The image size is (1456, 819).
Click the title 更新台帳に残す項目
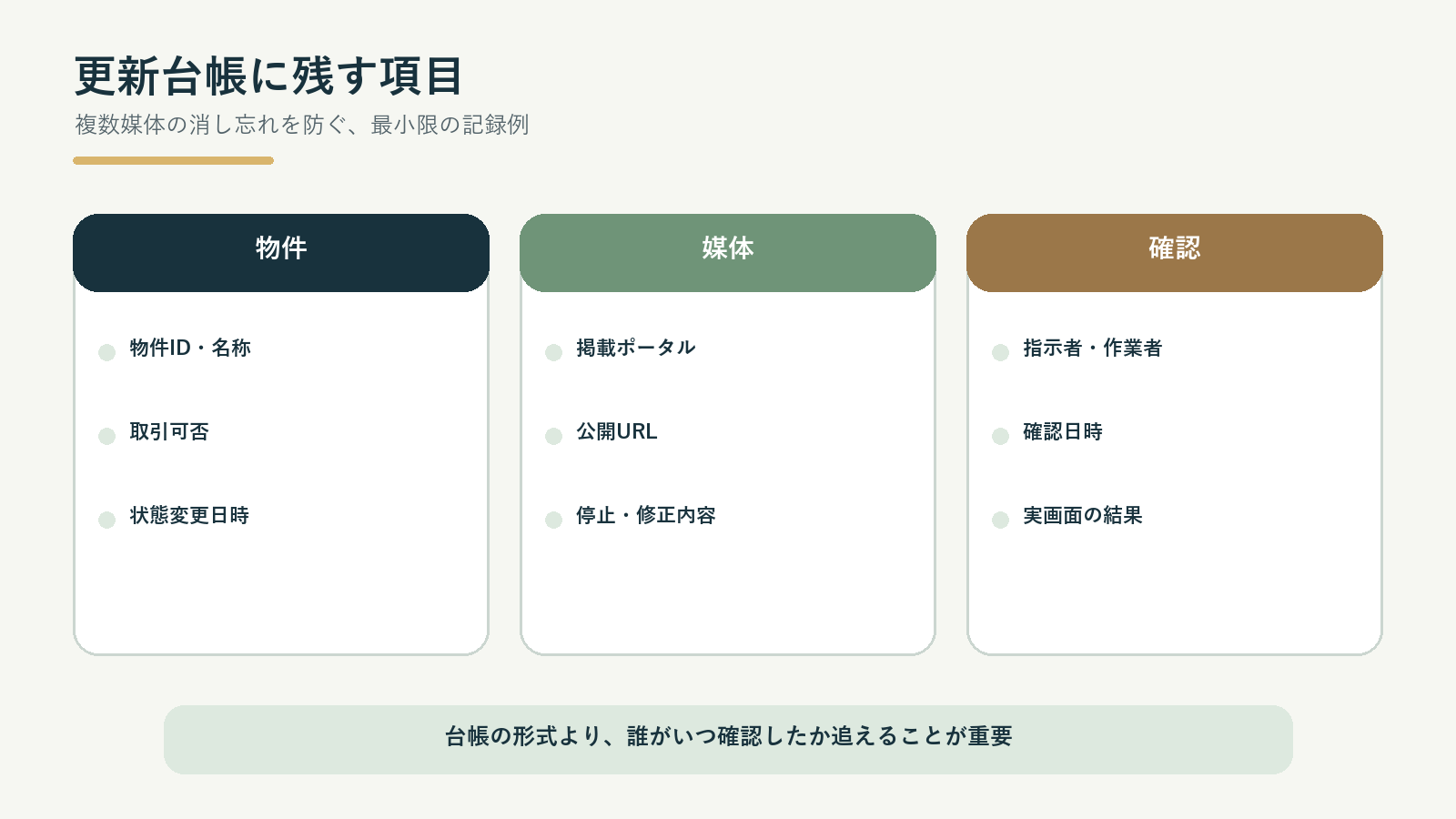[x=269, y=76]
